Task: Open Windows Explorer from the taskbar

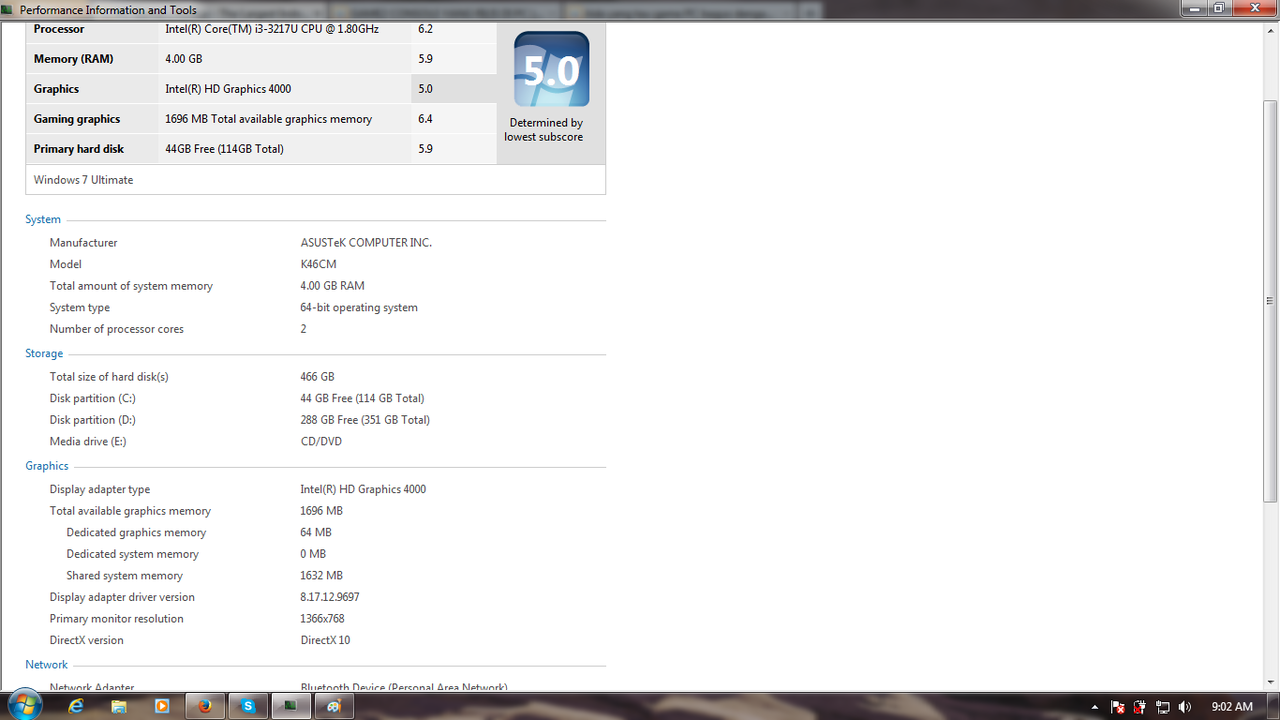Action: coord(119,706)
